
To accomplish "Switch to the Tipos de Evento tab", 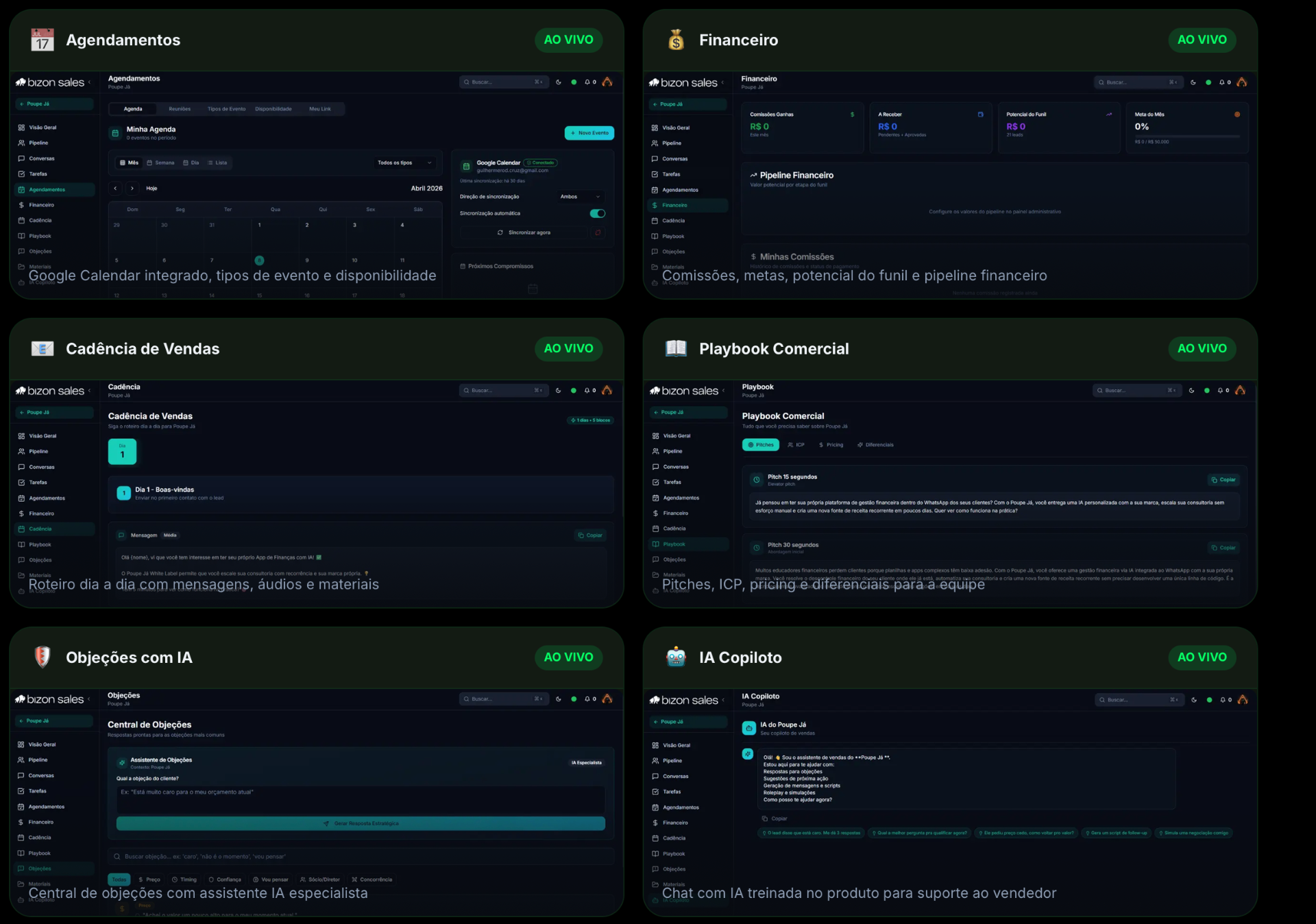I will pos(226,109).
